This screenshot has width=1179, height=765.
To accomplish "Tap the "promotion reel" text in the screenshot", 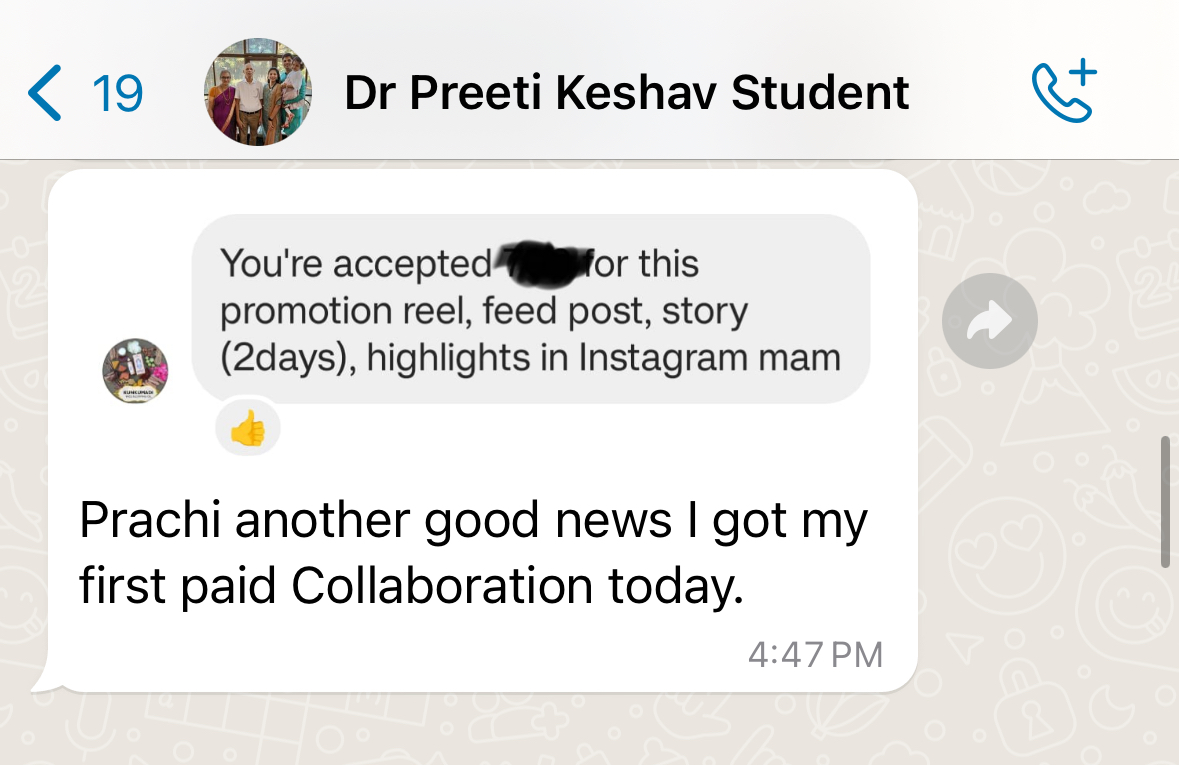I will pyautogui.click(x=344, y=312).
